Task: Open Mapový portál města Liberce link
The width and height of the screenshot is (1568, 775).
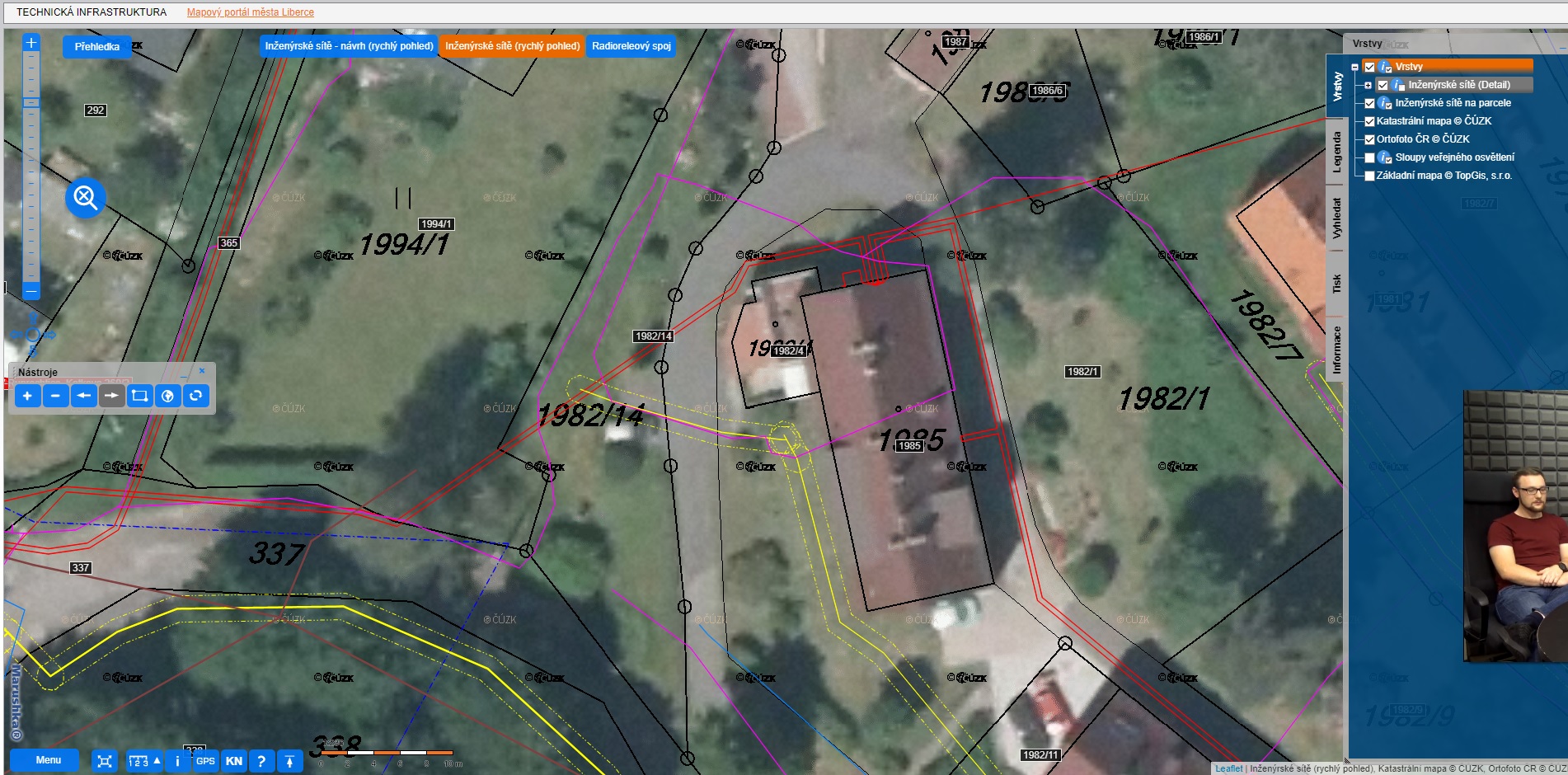Action: [x=250, y=12]
